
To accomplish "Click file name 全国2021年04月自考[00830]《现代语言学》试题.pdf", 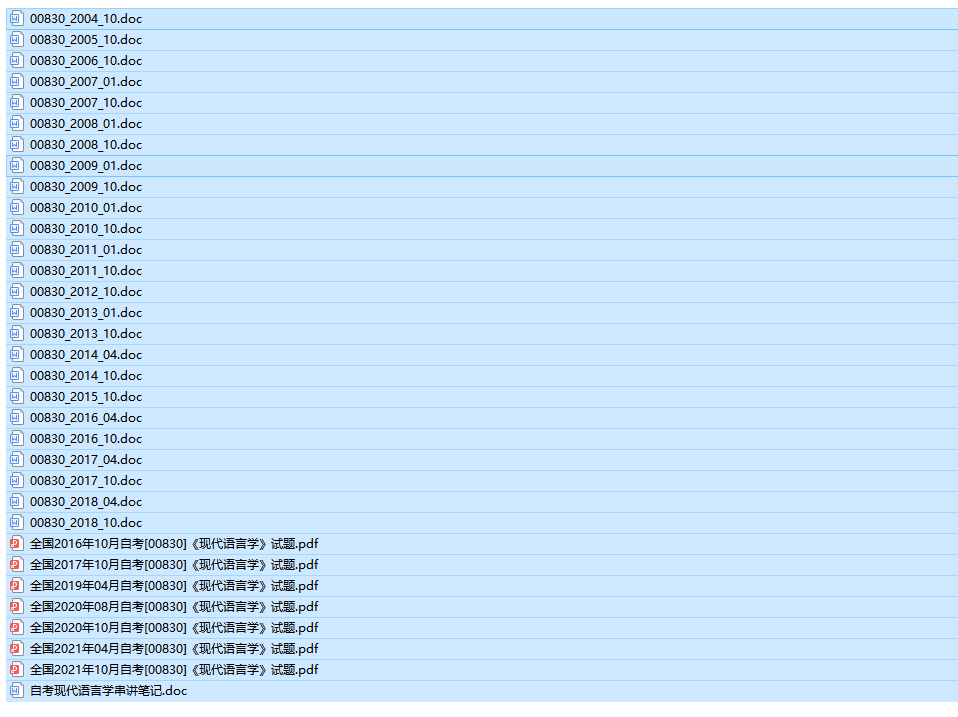I will [174, 649].
